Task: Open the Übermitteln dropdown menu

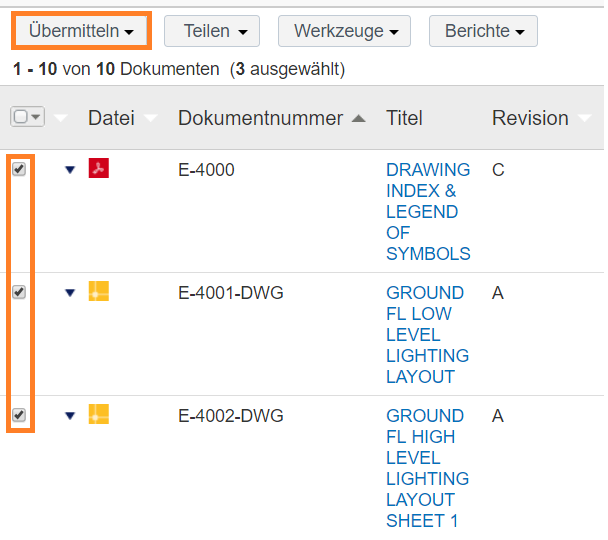Action: click(81, 31)
